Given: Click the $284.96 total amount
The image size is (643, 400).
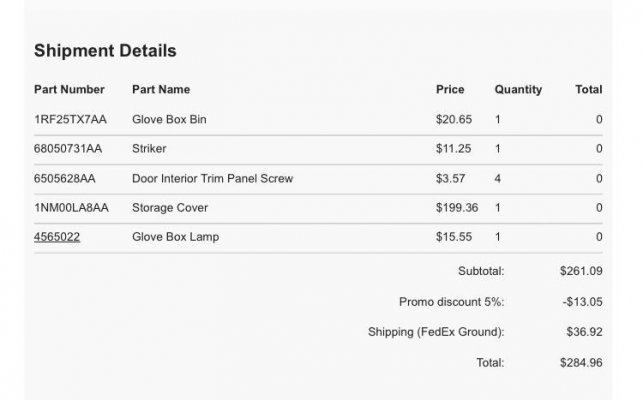Looking at the screenshot, I should (581, 363).
